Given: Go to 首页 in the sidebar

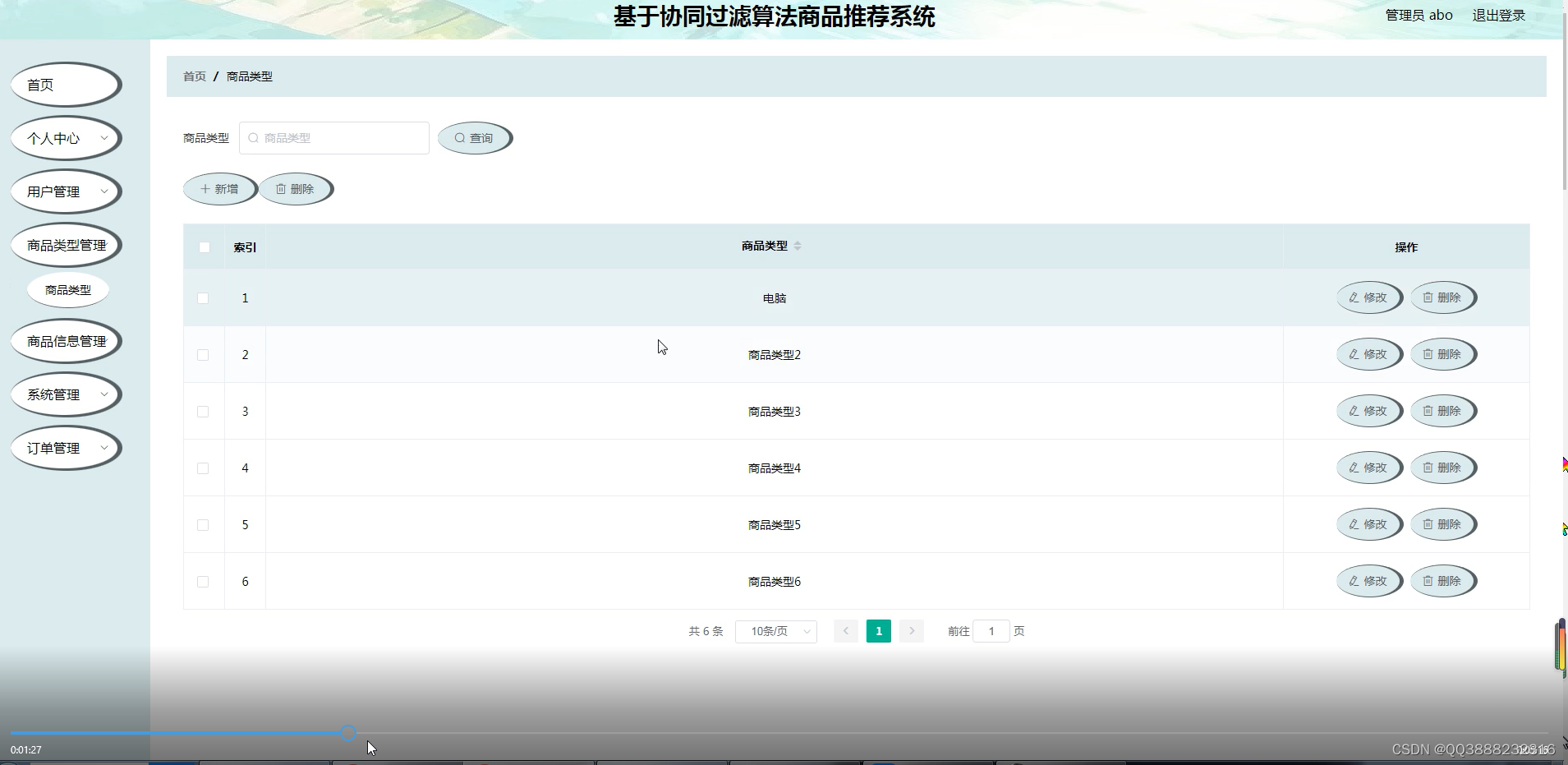Looking at the screenshot, I should point(66,85).
